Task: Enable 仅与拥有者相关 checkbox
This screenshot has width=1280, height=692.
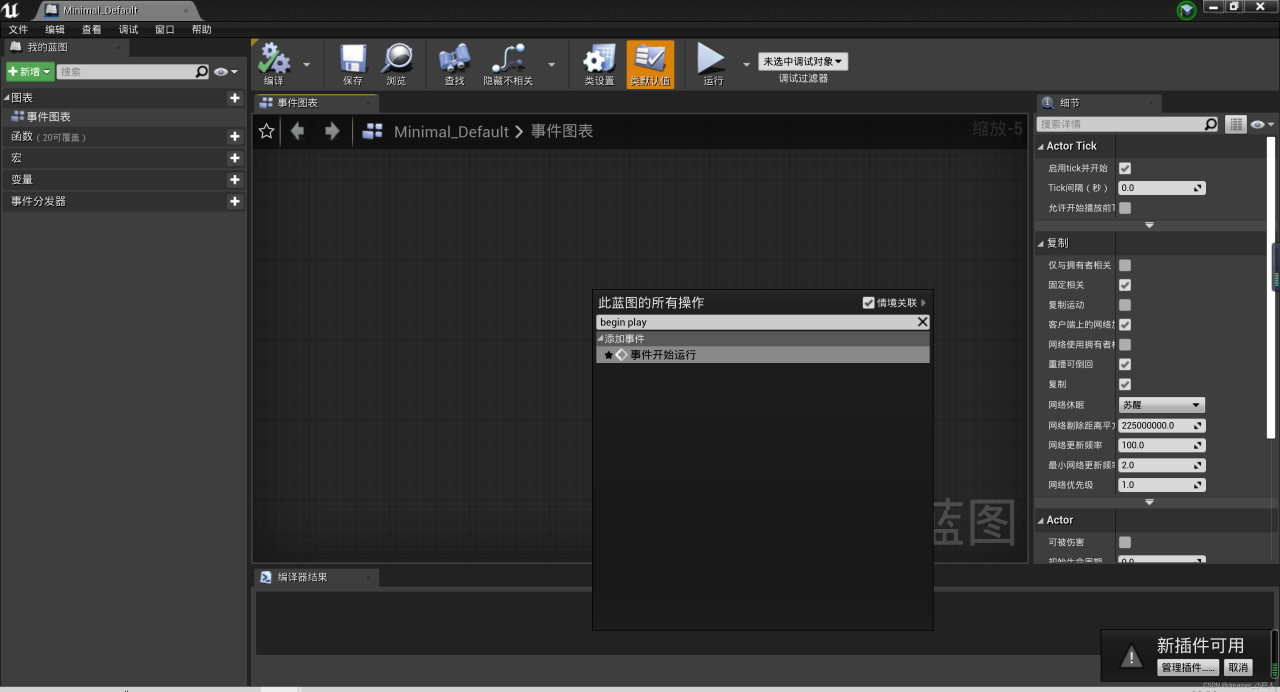Action: coord(1125,265)
